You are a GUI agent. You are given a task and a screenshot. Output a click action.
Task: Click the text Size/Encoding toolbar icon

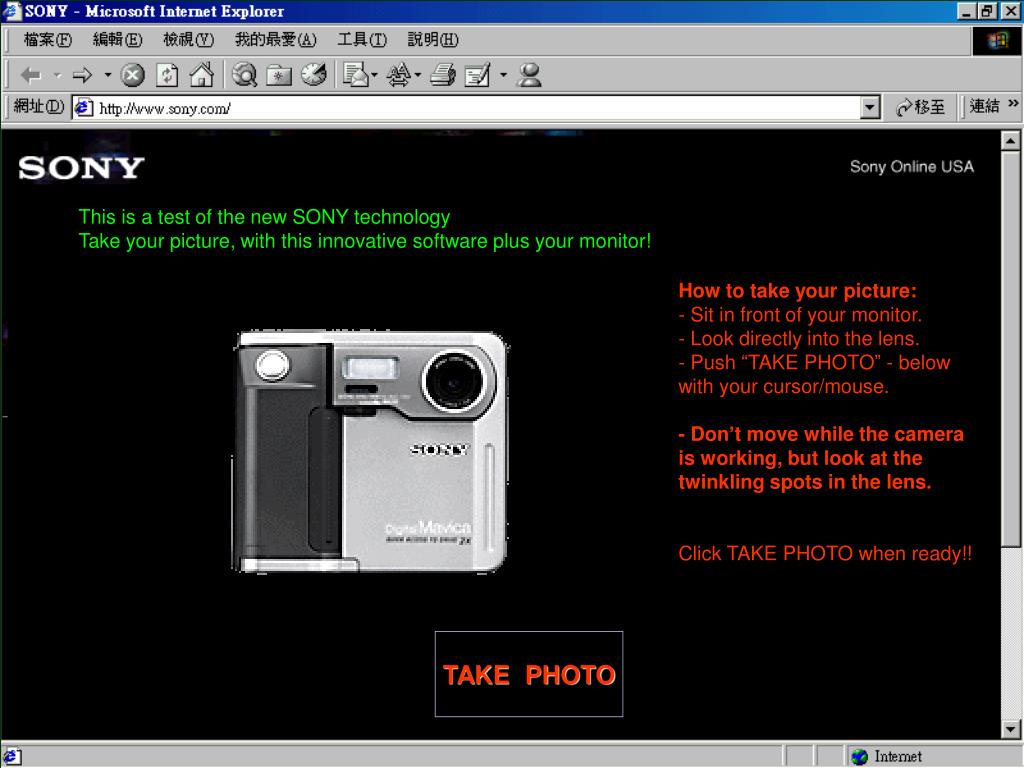click(x=398, y=75)
